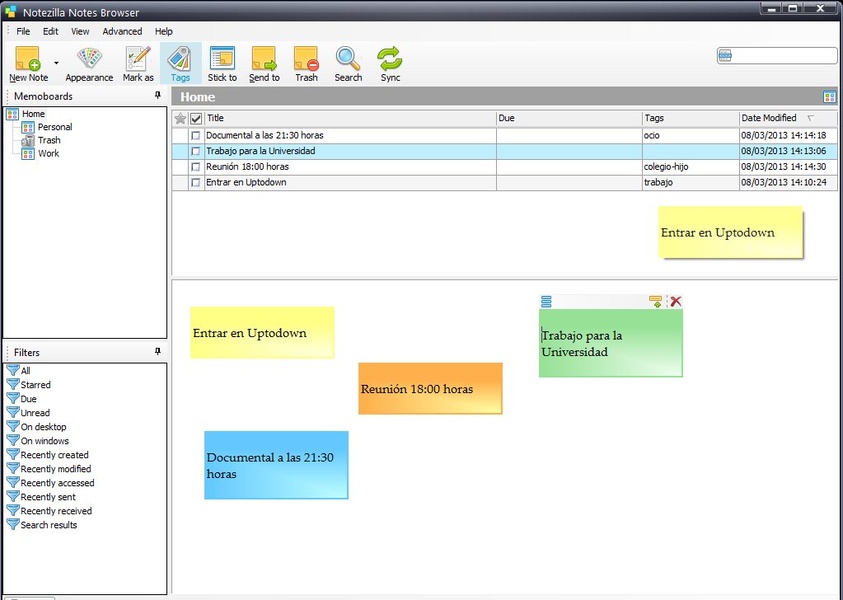843x600 pixels.
Task: Open the Advanced menu
Action: click(x=122, y=31)
